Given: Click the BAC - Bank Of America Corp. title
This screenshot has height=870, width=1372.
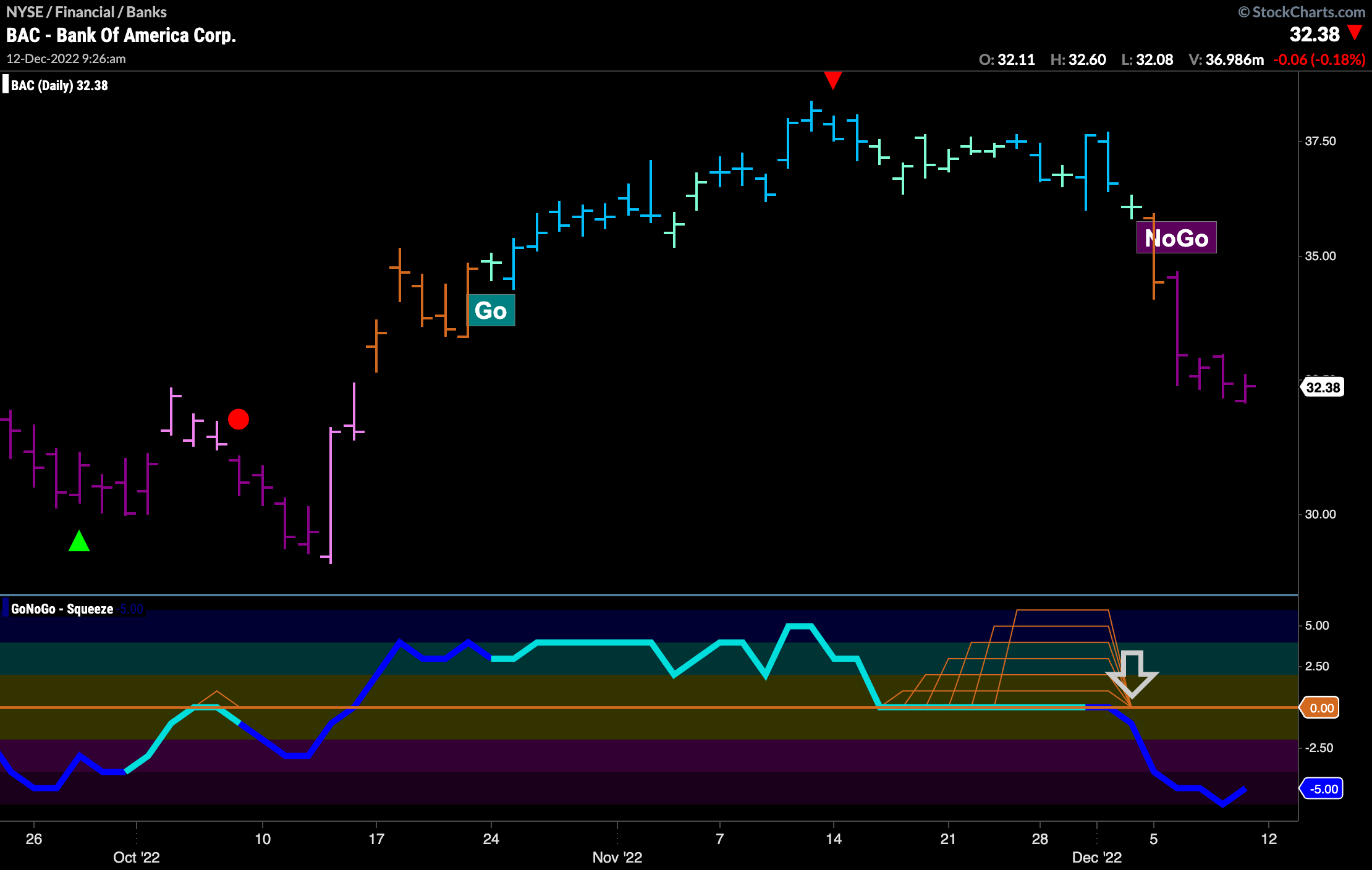Looking at the screenshot, I should click(121, 35).
